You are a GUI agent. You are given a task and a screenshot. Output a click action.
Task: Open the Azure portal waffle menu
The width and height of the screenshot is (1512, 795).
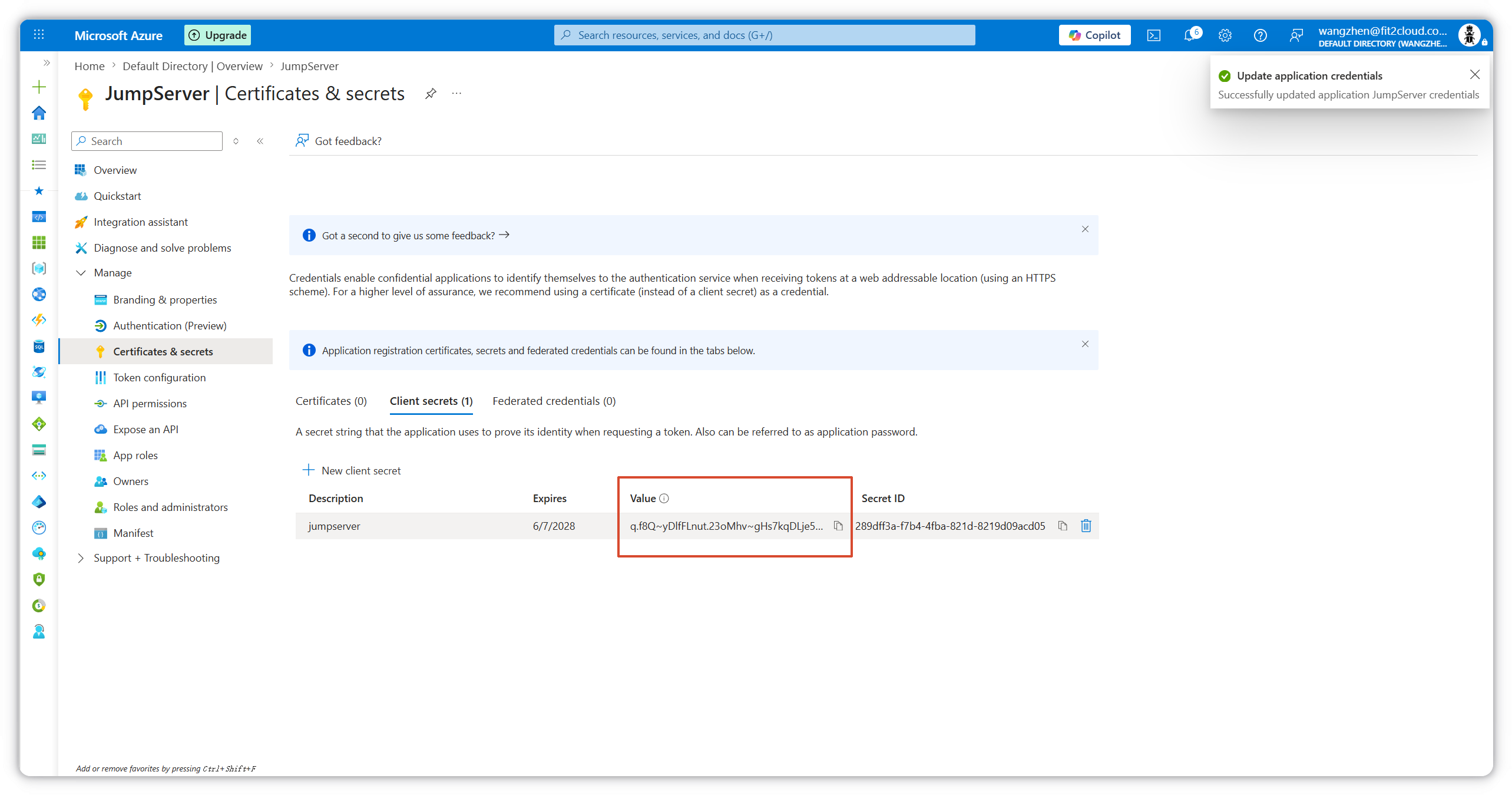point(39,35)
